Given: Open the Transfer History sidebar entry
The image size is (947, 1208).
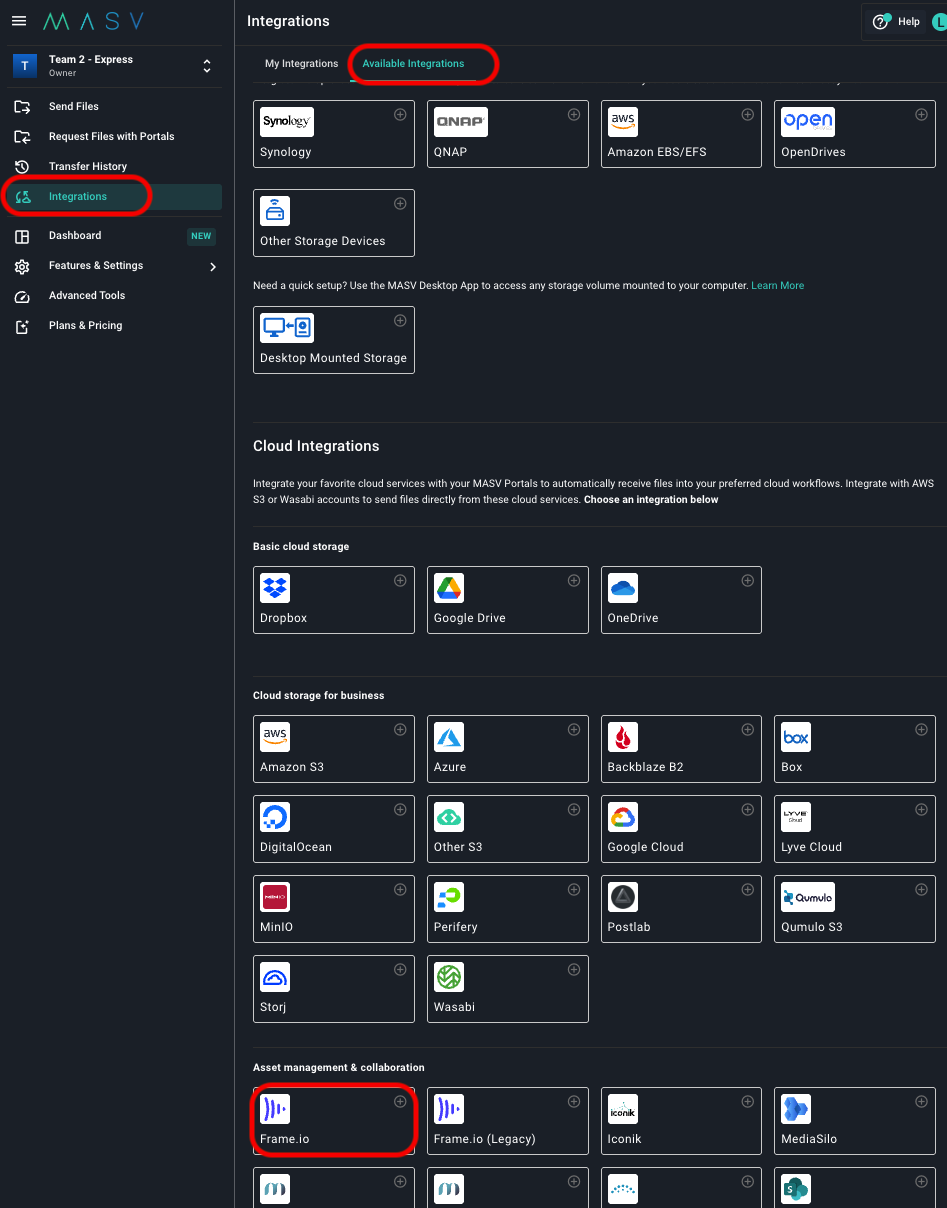Looking at the screenshot, I should (90, 166).
